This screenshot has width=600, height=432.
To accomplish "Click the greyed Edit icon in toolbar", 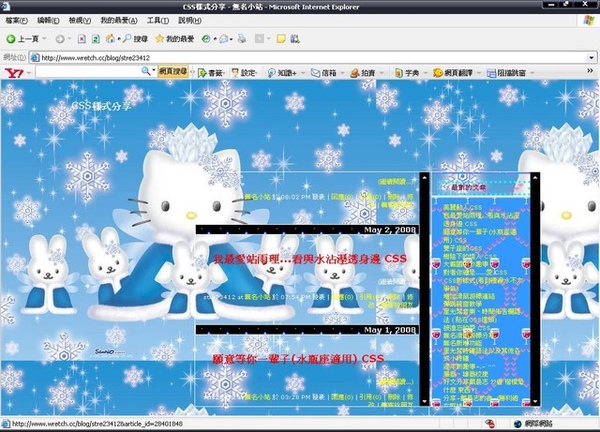I will coord(259,39).
